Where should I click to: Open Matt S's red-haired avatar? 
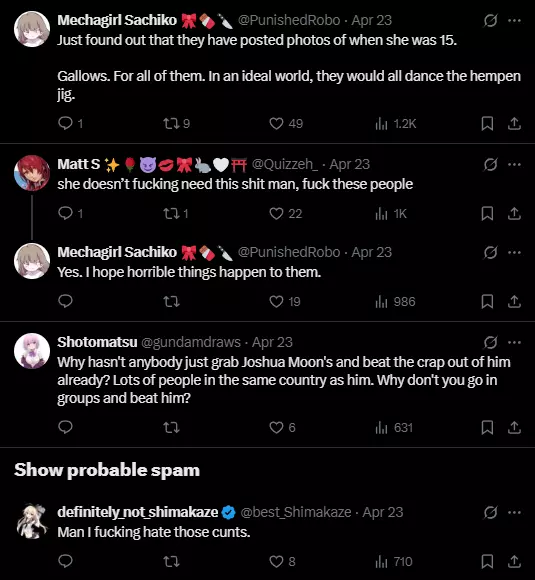[32, 173]
